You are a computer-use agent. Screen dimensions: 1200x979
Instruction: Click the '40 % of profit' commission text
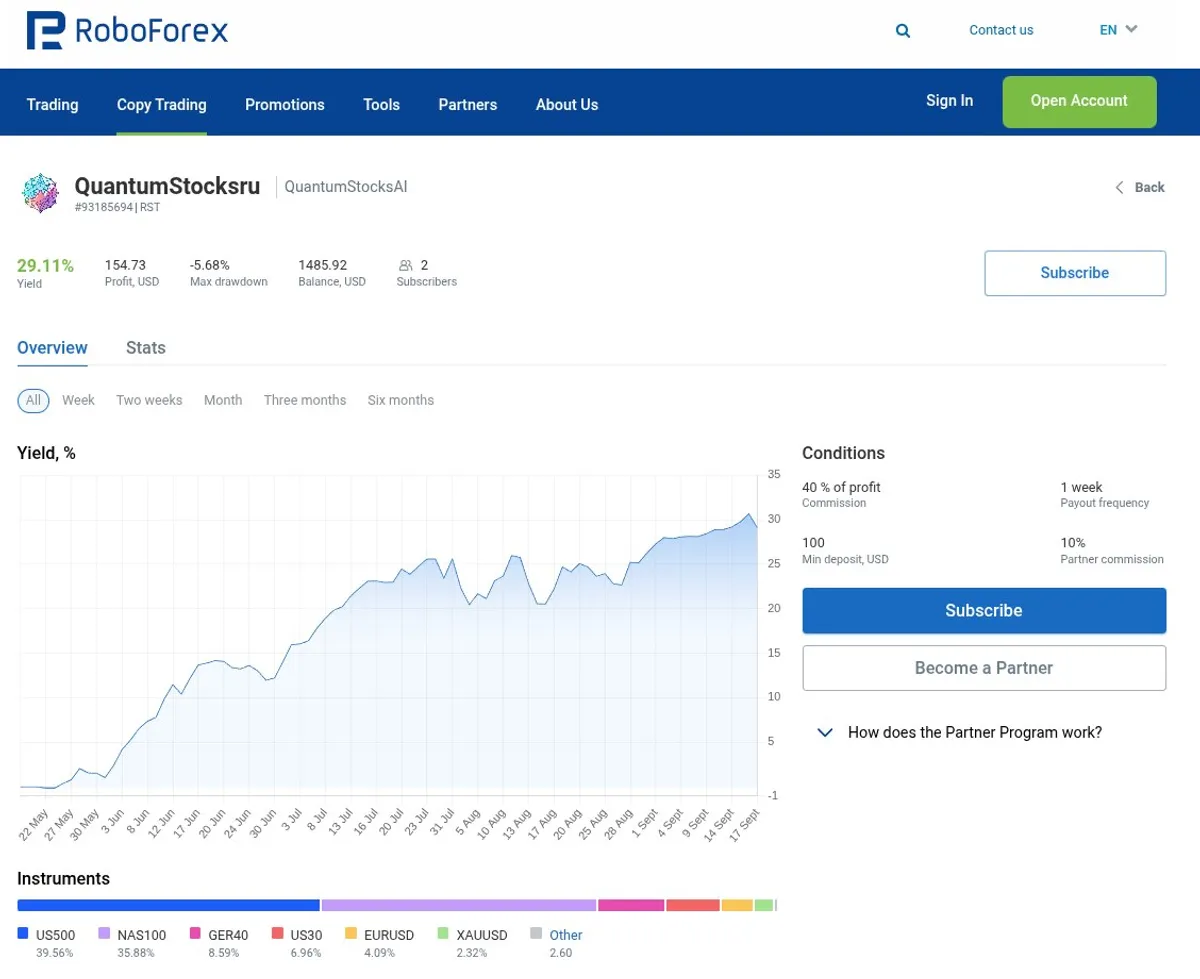[841, 488]
